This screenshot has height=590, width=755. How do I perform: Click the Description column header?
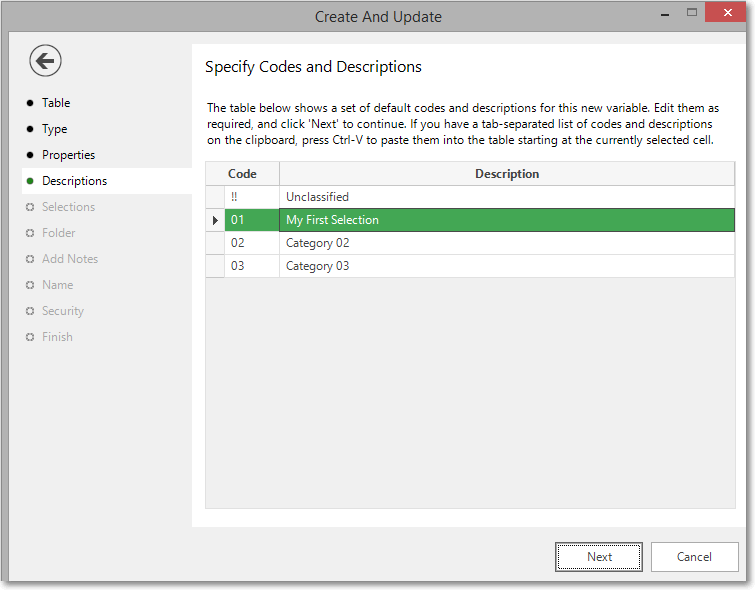(x=507, y=174)
